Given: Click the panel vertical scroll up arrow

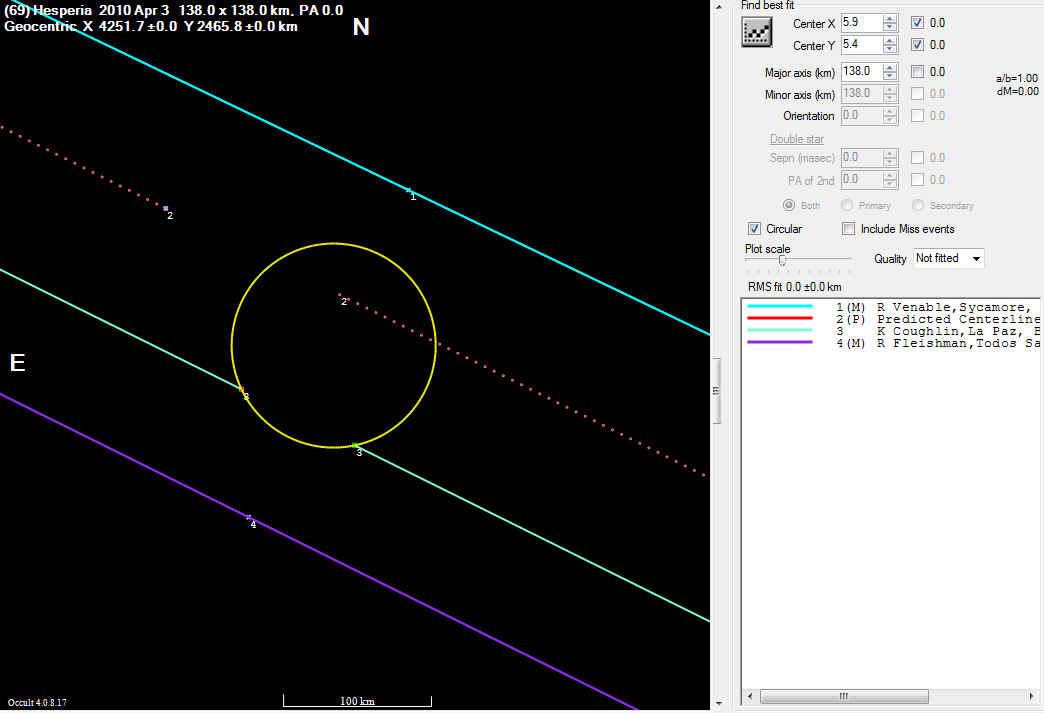Looking at the screenshot, I should coord(718,6).
